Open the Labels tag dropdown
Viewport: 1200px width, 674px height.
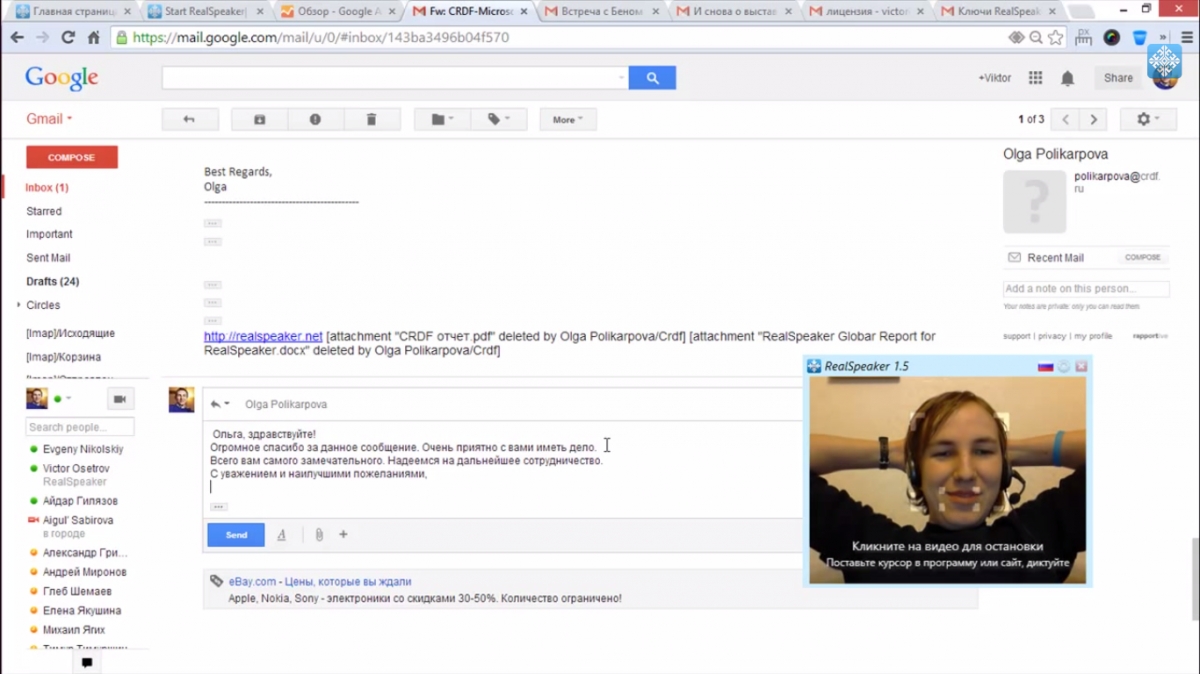[x=498, y=120]
